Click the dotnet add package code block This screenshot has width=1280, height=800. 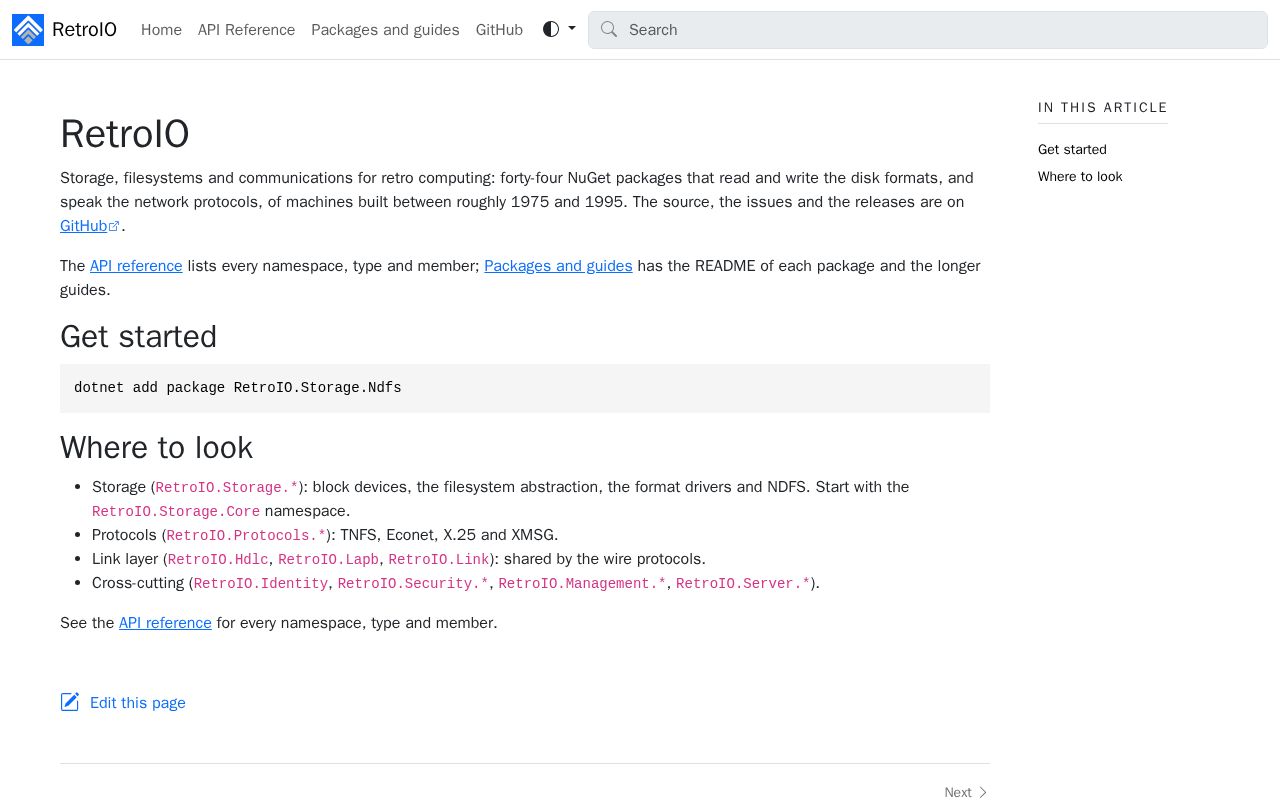click(x=525, y=388)
